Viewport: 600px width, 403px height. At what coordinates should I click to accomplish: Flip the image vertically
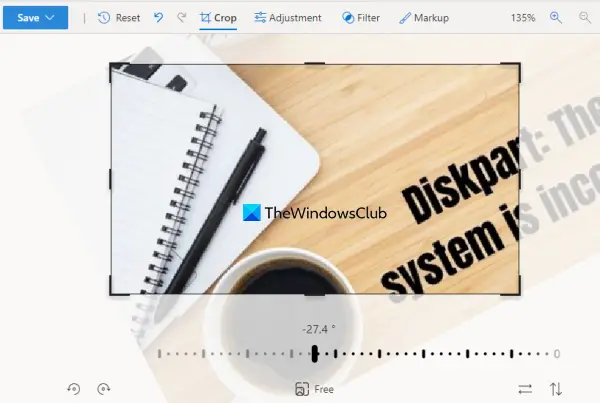556,389
